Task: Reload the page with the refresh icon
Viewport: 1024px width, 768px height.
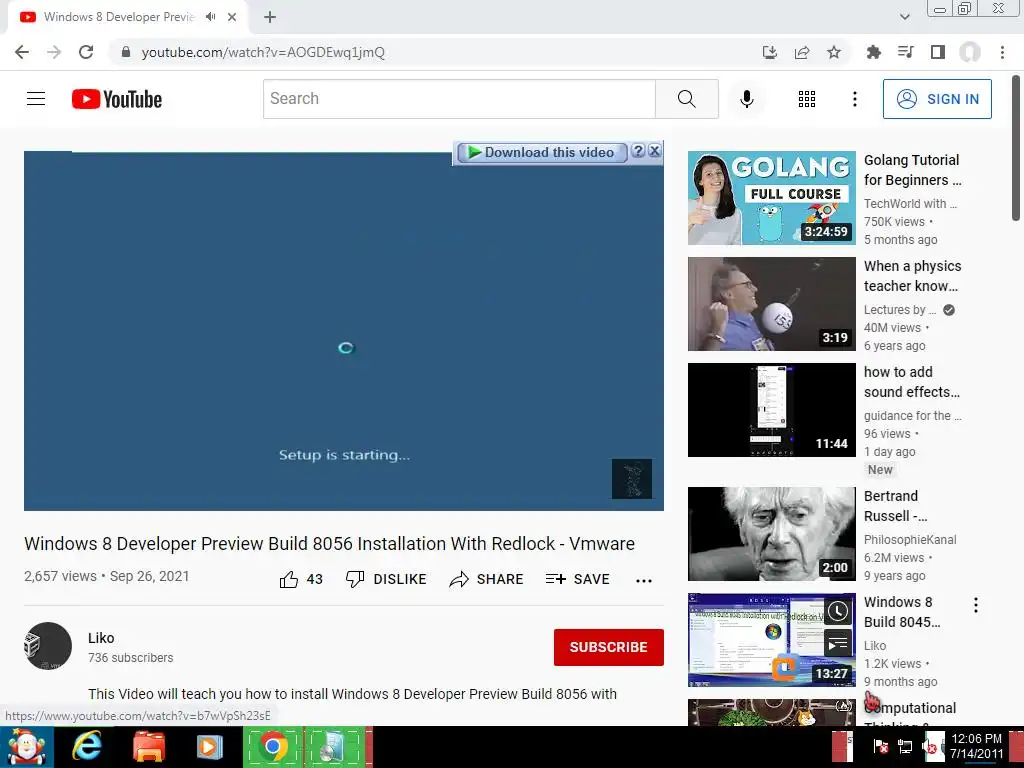Action: tap(86, 52)
